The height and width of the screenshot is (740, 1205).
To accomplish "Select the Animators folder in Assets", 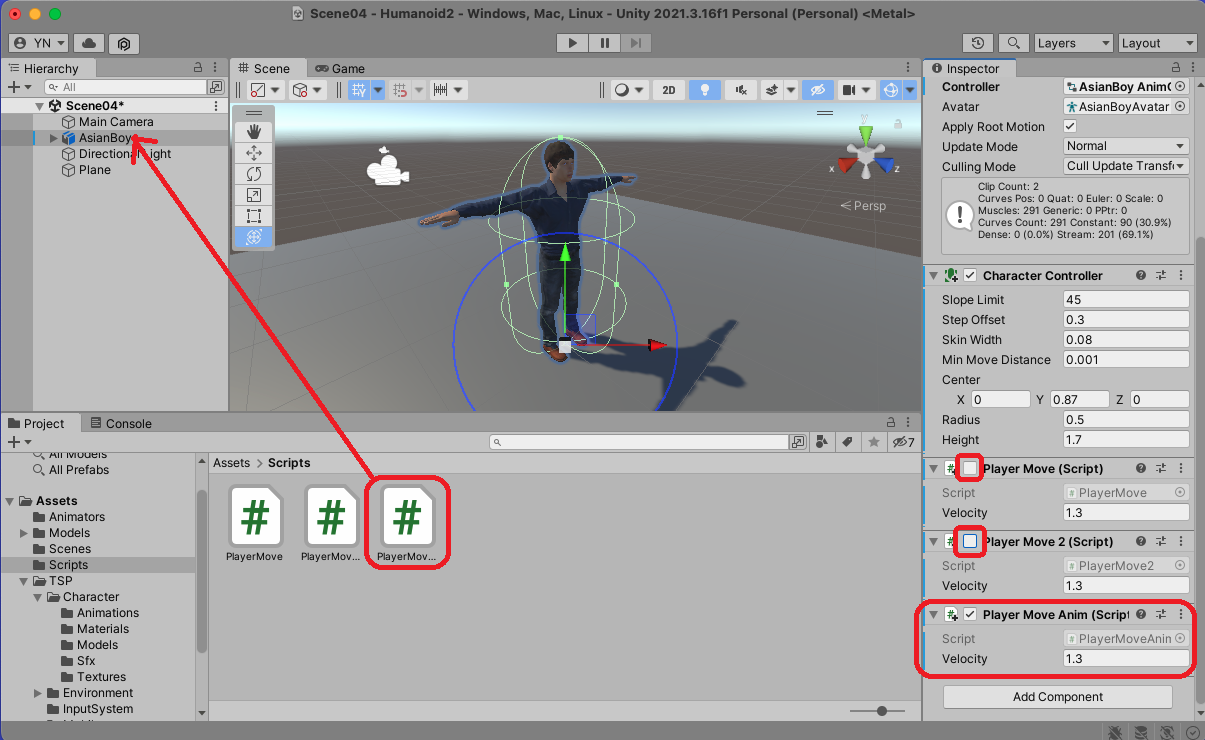I will 77,517.
